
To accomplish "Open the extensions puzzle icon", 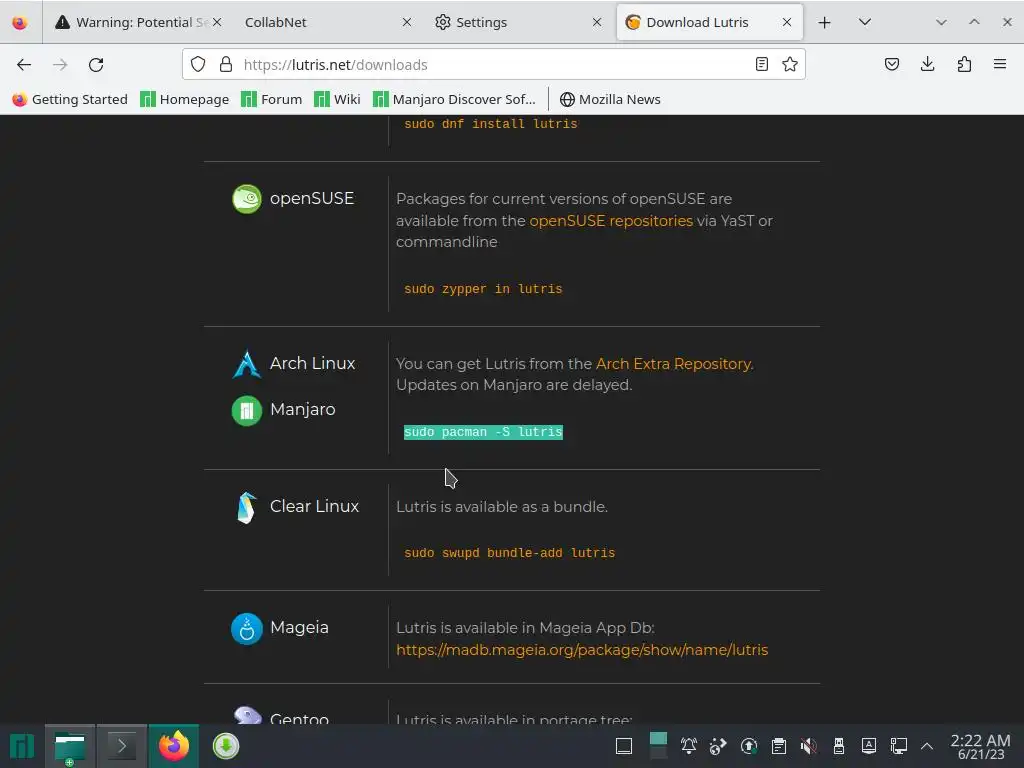I will tap(964, 65).
